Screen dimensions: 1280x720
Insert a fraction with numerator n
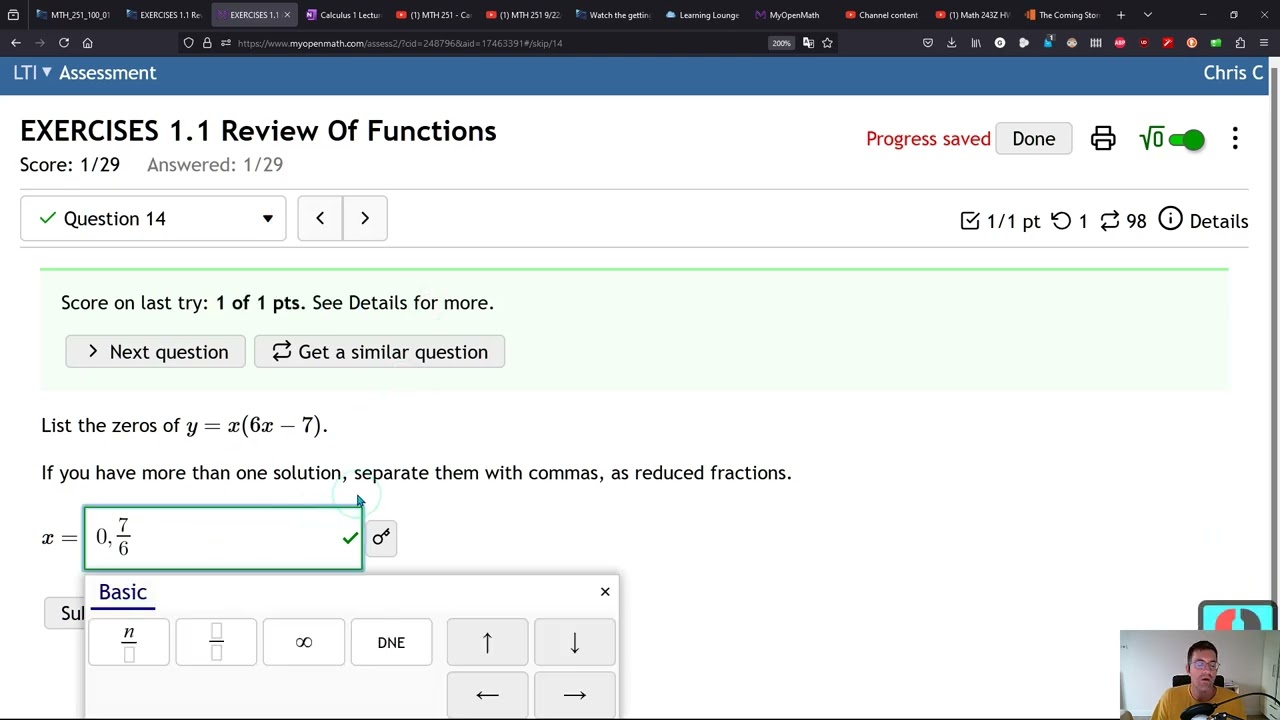[x=129, y=642]
